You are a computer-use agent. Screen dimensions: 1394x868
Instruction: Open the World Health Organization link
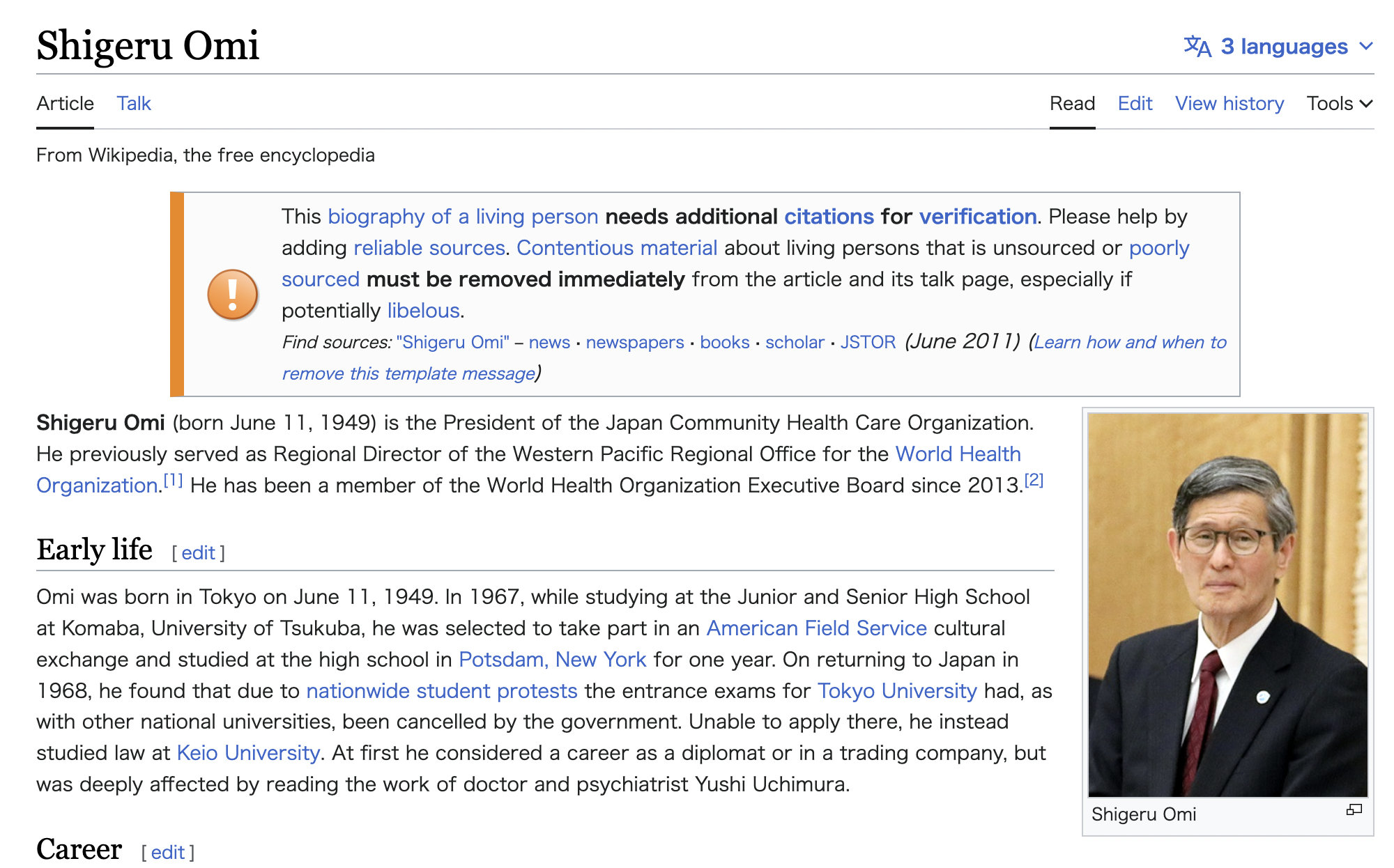coord(958,454)
